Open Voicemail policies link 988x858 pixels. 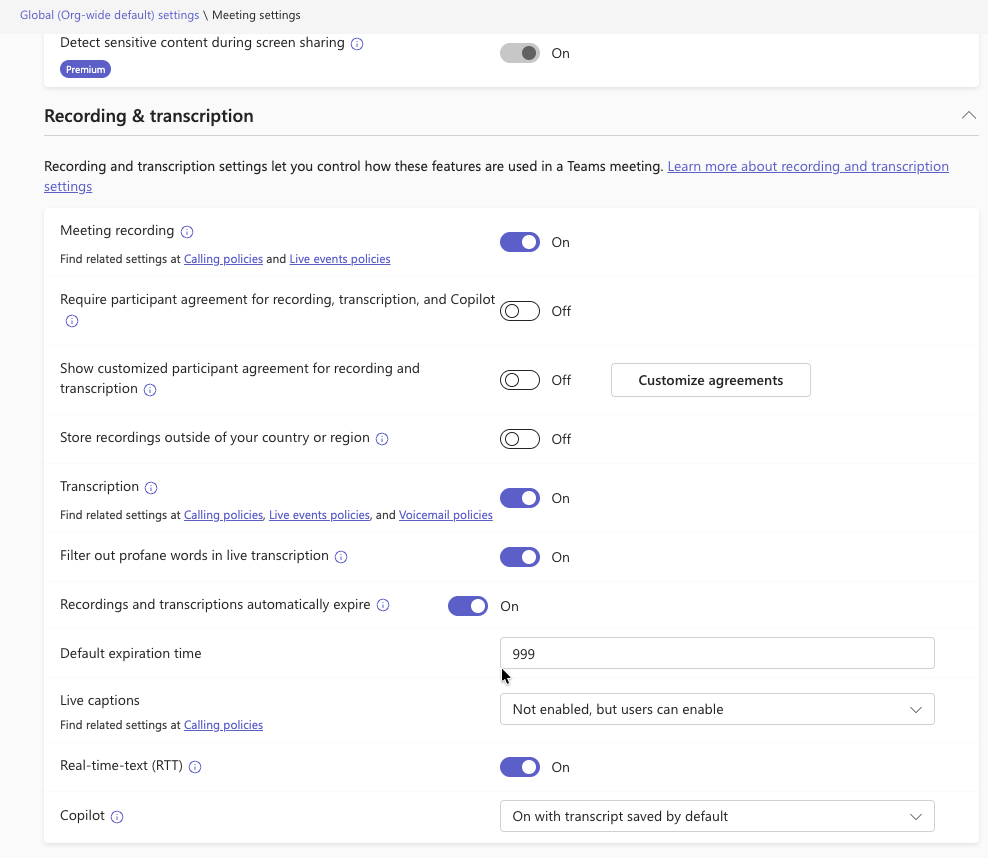click(445, 515)
